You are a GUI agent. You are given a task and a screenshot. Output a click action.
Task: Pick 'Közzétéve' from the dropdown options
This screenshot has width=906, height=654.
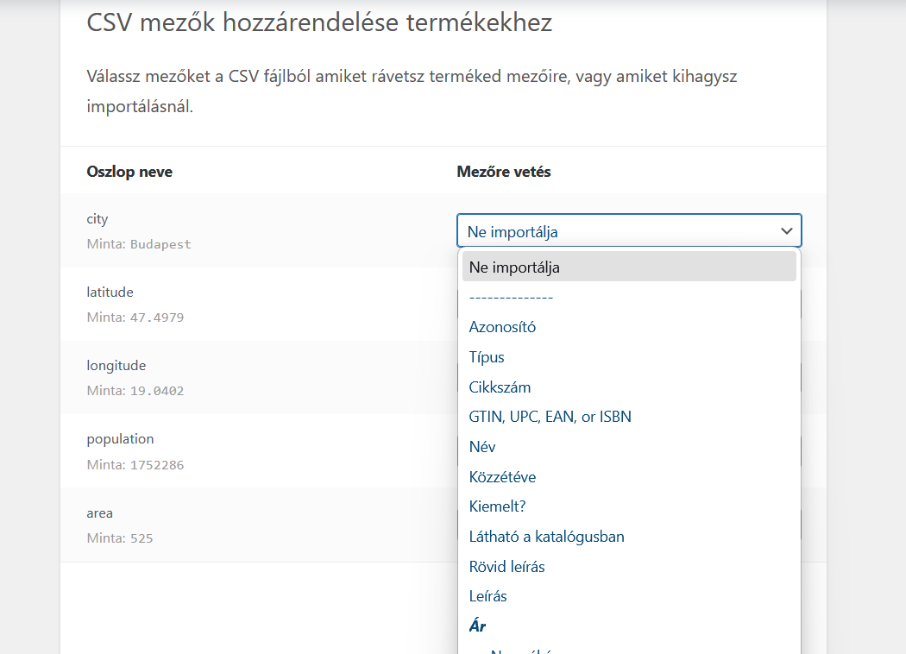tap(502, 477)
